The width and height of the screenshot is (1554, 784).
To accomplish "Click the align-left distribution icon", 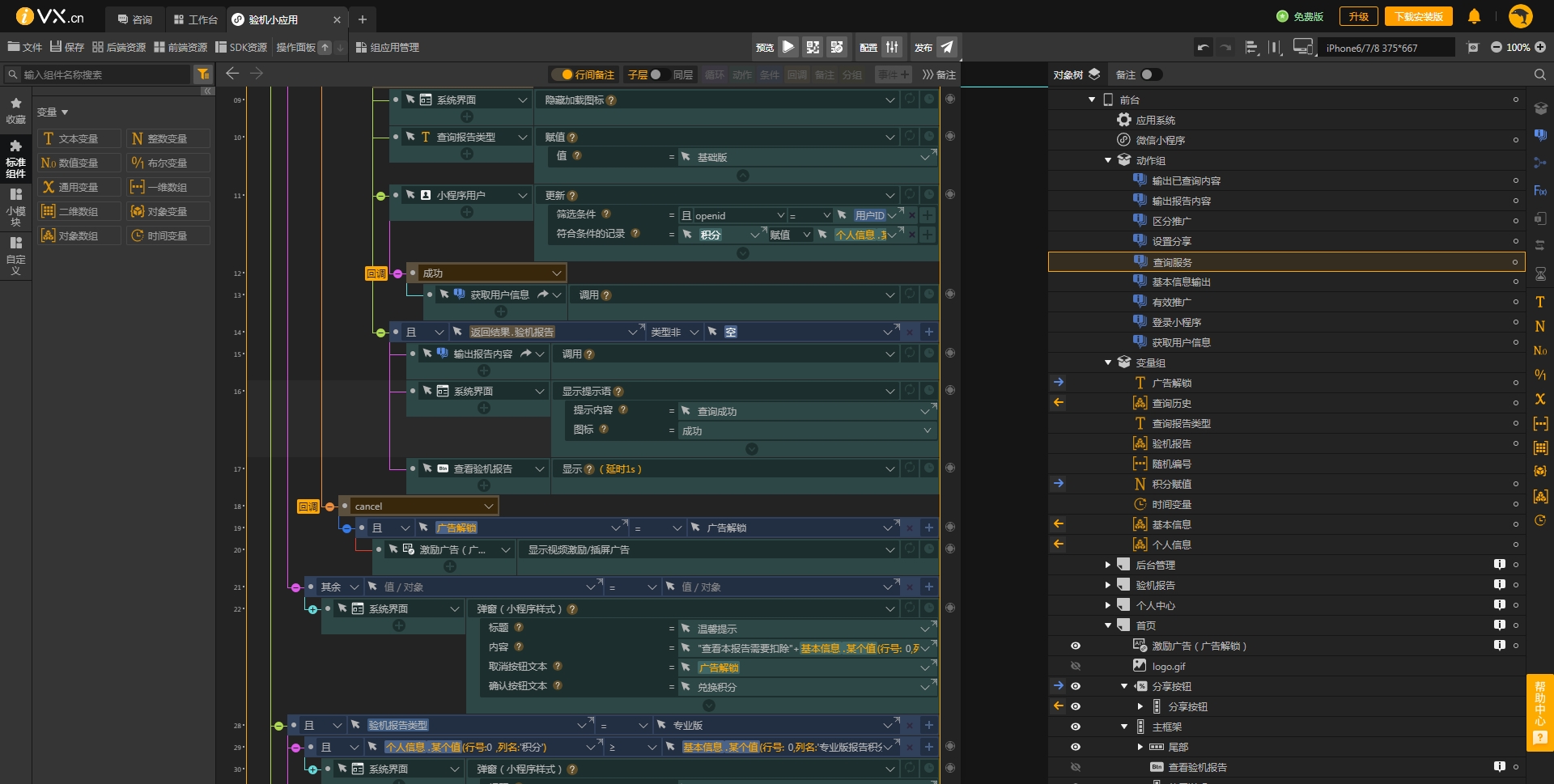I will 1251,48.
